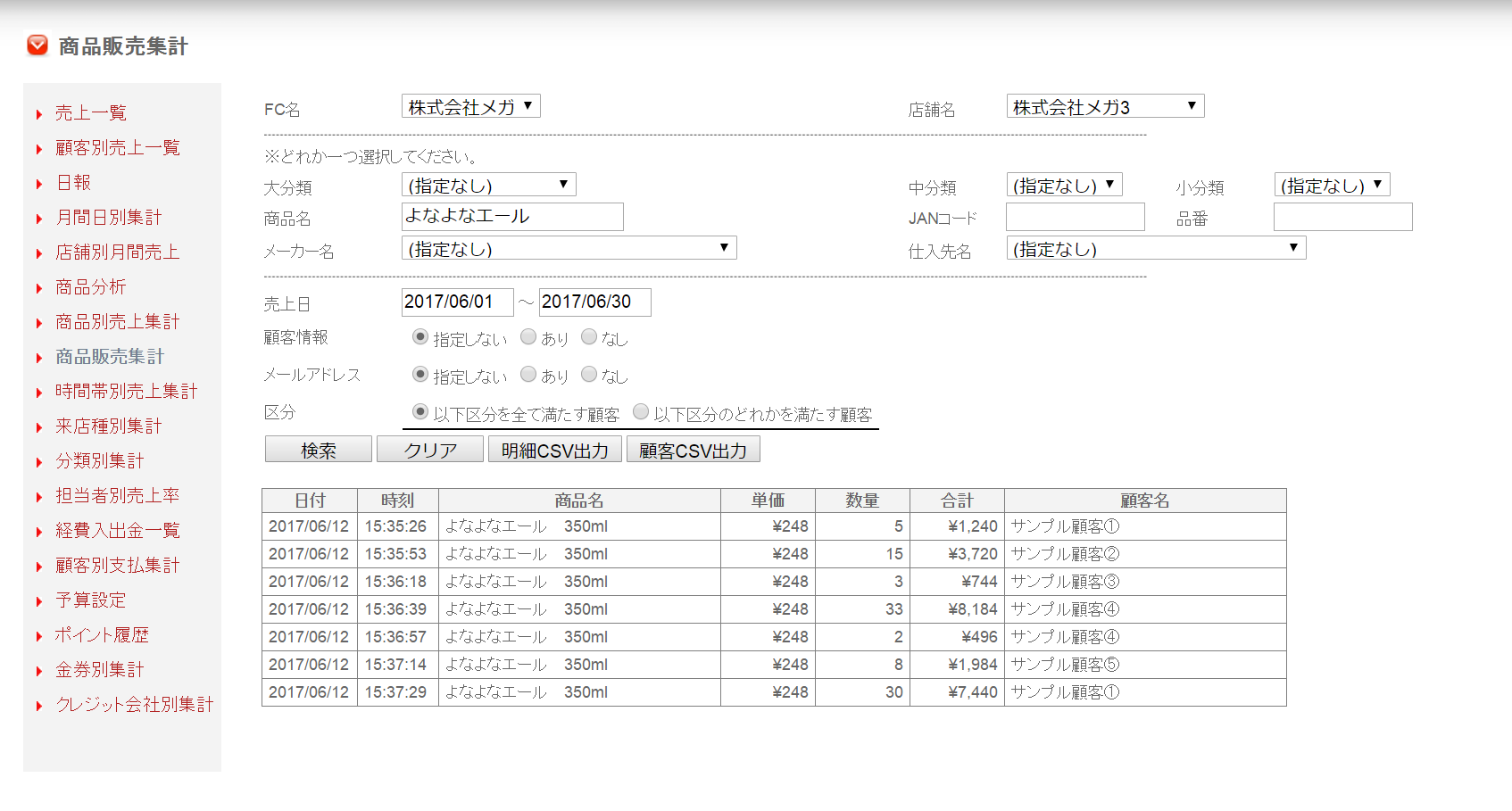Click time cell 15:37:29
This screenshot has height=811, width=1512.
point(396,692)
